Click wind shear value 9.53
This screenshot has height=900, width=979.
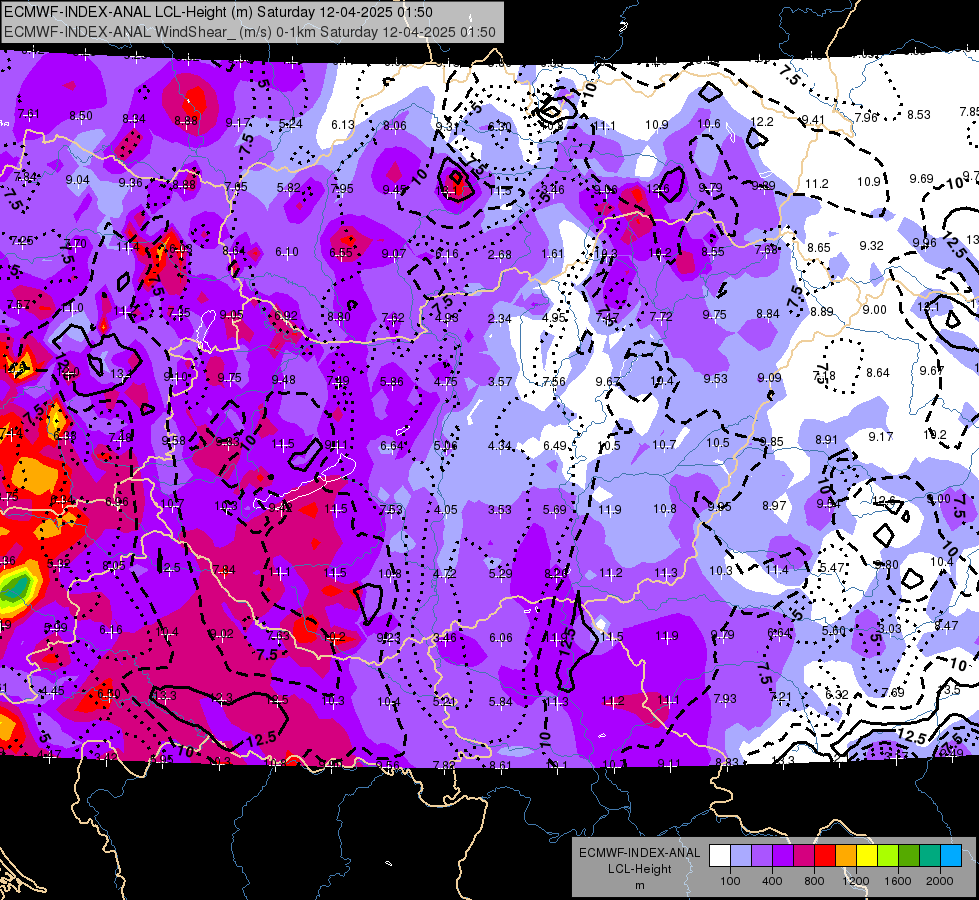[716, 378]
